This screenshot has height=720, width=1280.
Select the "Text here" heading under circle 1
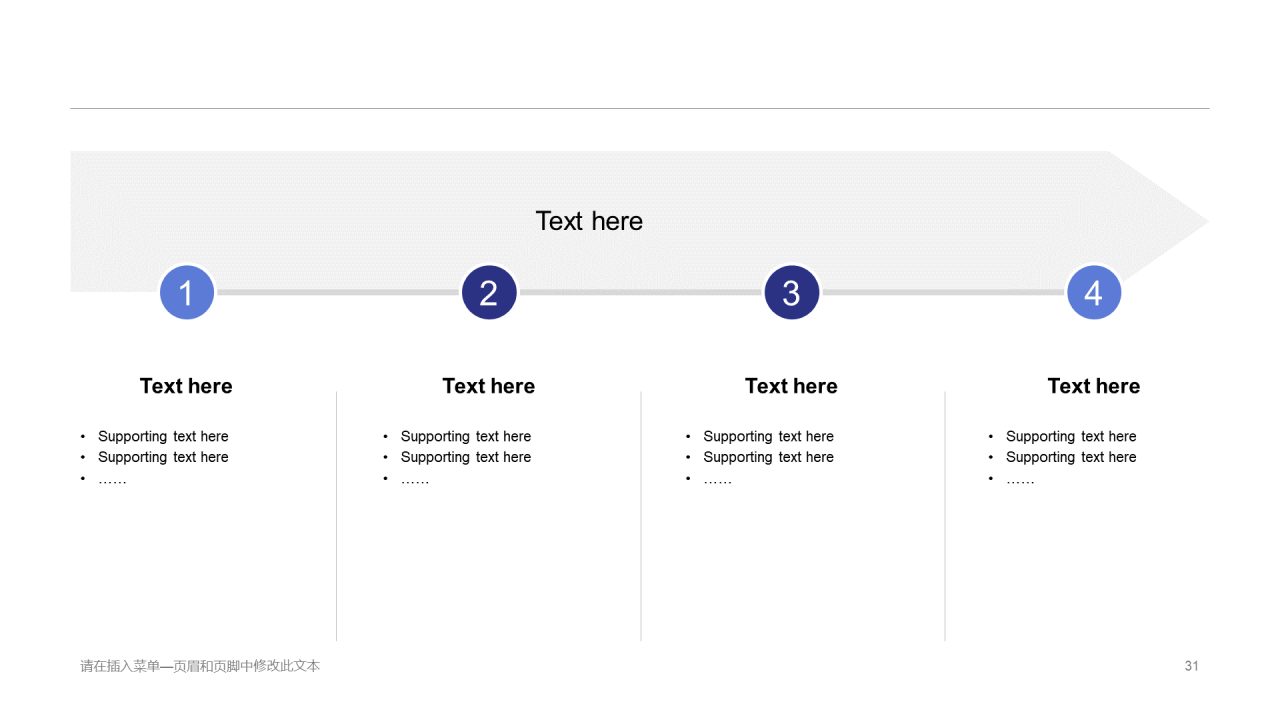click(186, 386)
